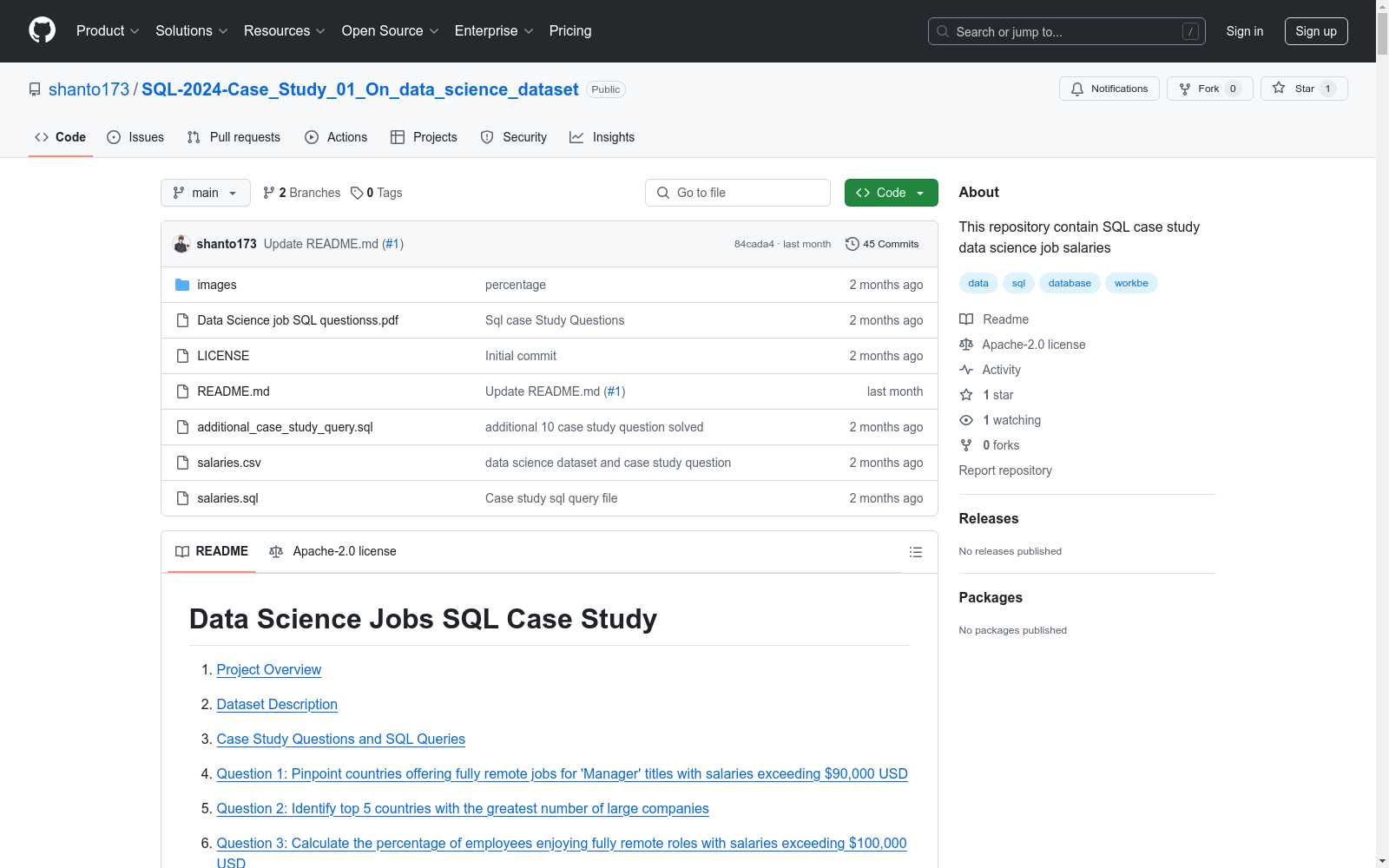
Task: Expand the Product menu
Action: pos(108,31)
